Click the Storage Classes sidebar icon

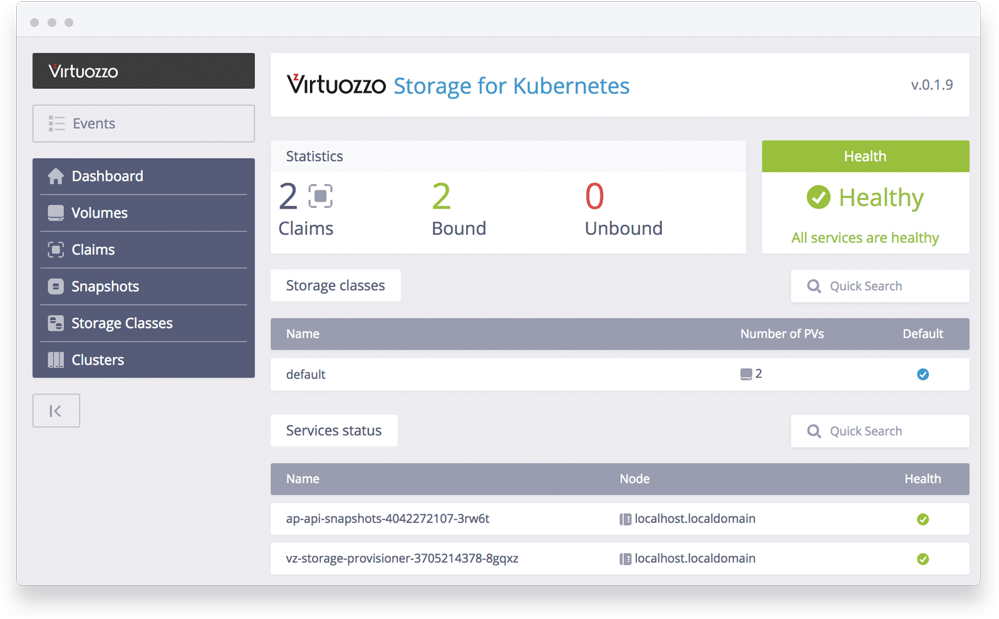point(55,323)
